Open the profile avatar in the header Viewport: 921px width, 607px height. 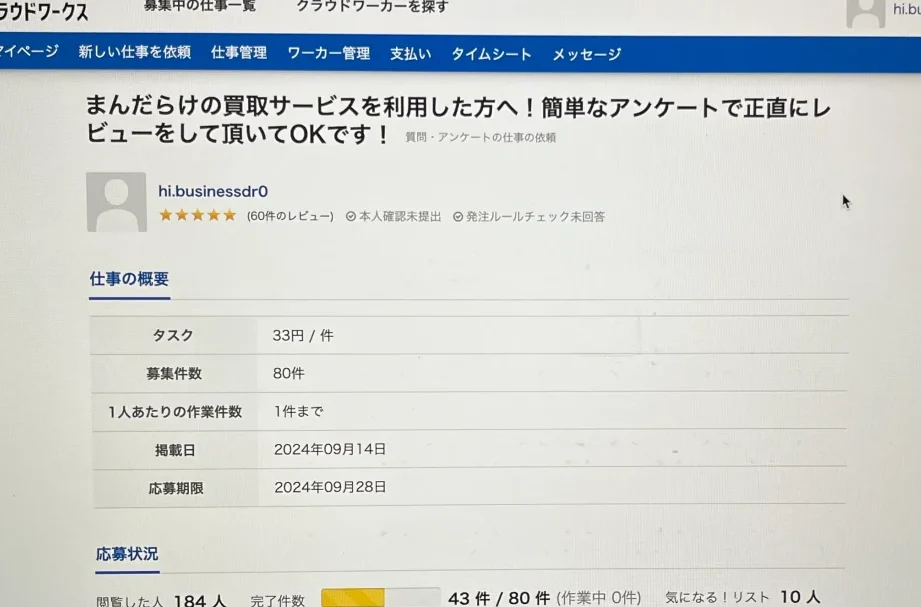click(865, 12)
